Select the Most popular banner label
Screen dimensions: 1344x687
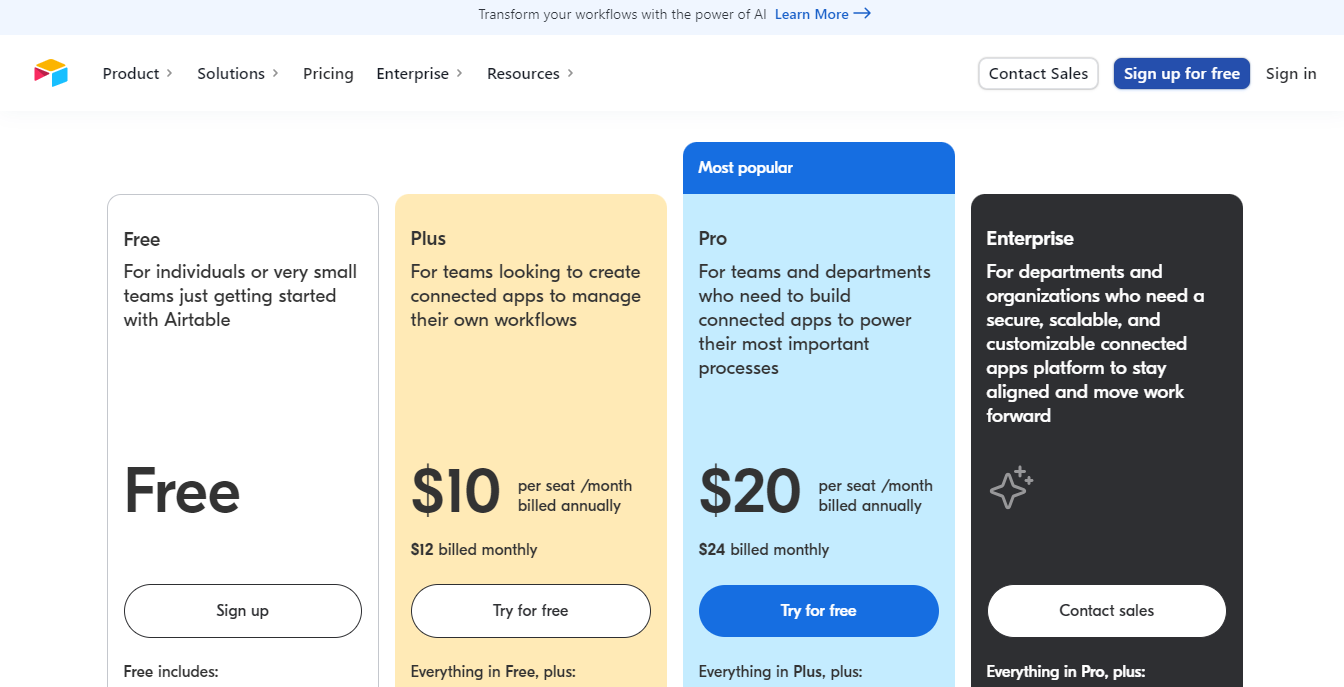745,167
